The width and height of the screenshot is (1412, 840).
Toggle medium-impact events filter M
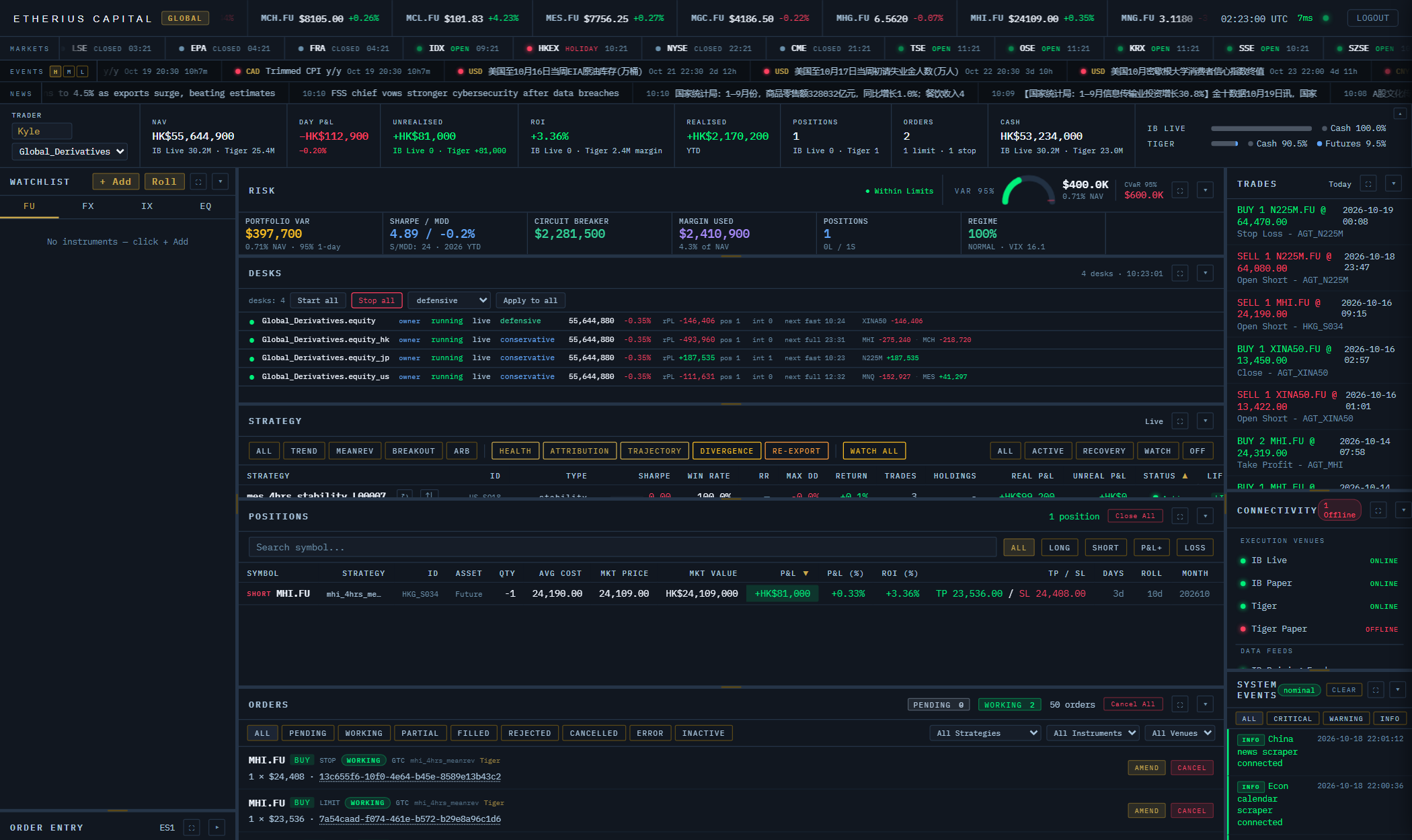point(69,71)
